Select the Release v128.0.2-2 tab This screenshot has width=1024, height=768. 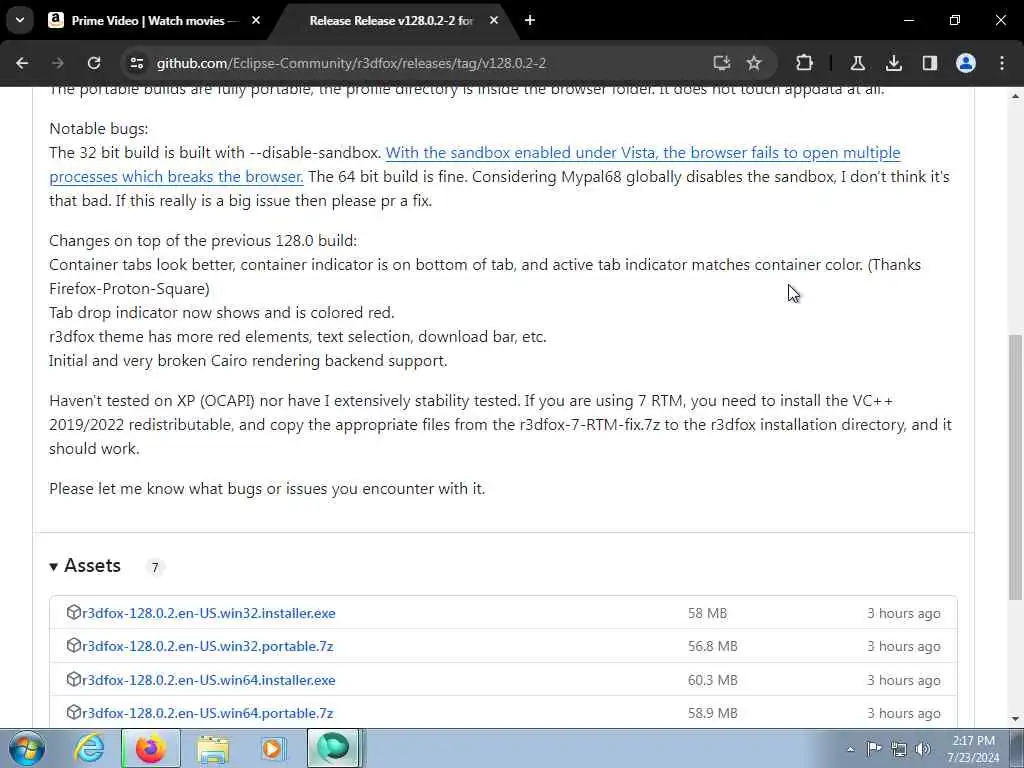(x=392, y=21)
